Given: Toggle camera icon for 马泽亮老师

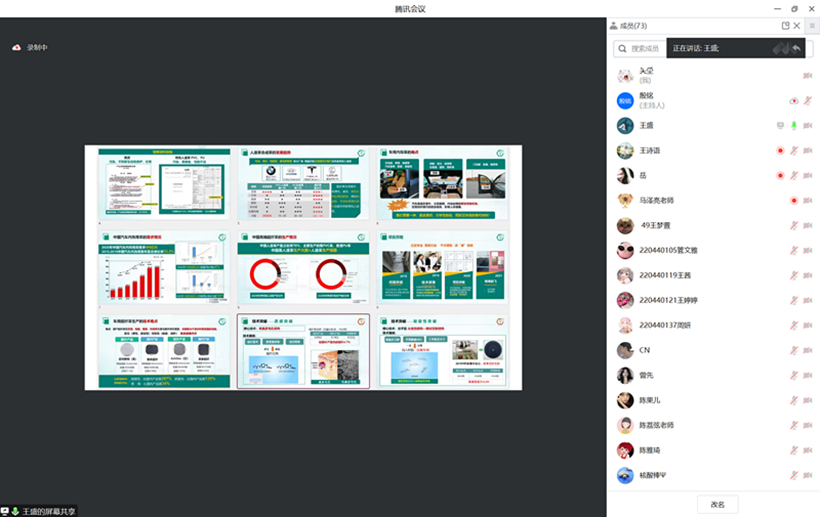Looking at the screenshot, I should click(807, 200).
